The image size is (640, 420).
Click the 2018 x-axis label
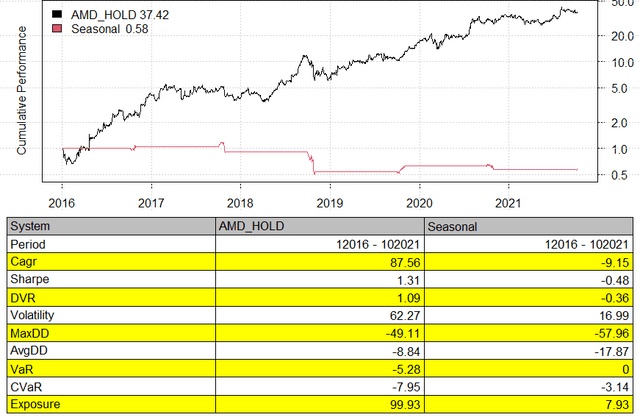[240, 203]
